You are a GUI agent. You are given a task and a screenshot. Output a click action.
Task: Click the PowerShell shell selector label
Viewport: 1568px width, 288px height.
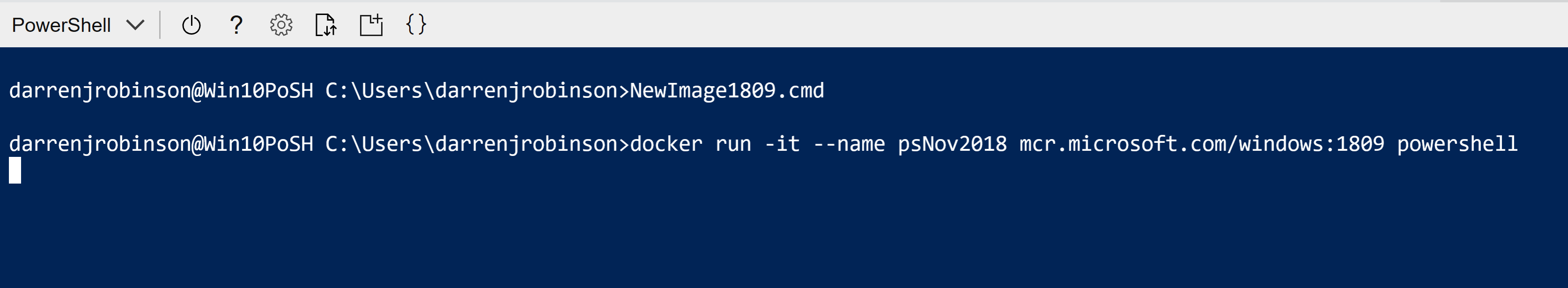pyautogui.click(x=61, y=25)
